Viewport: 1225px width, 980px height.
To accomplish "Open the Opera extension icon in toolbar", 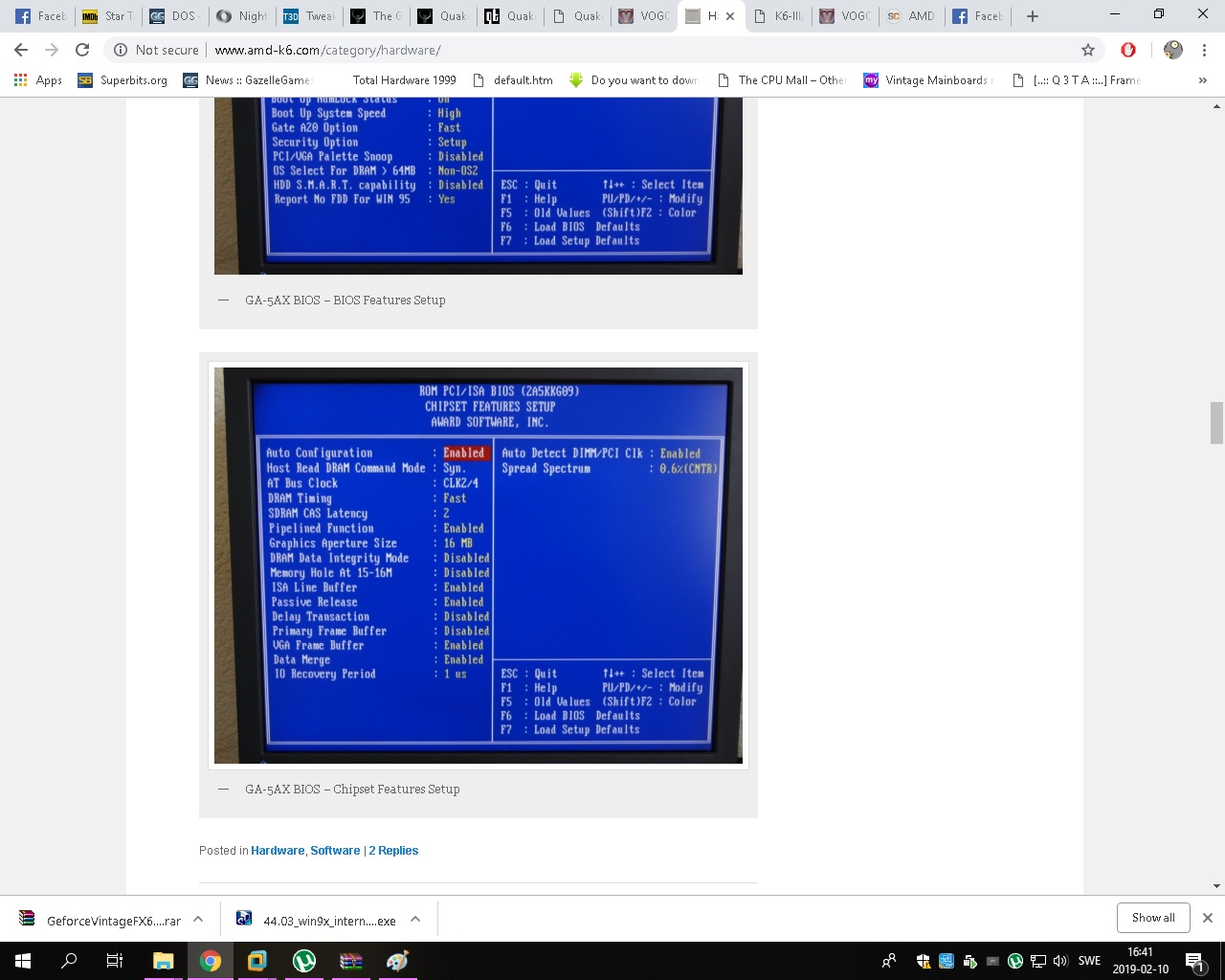I will point(1128,50).
